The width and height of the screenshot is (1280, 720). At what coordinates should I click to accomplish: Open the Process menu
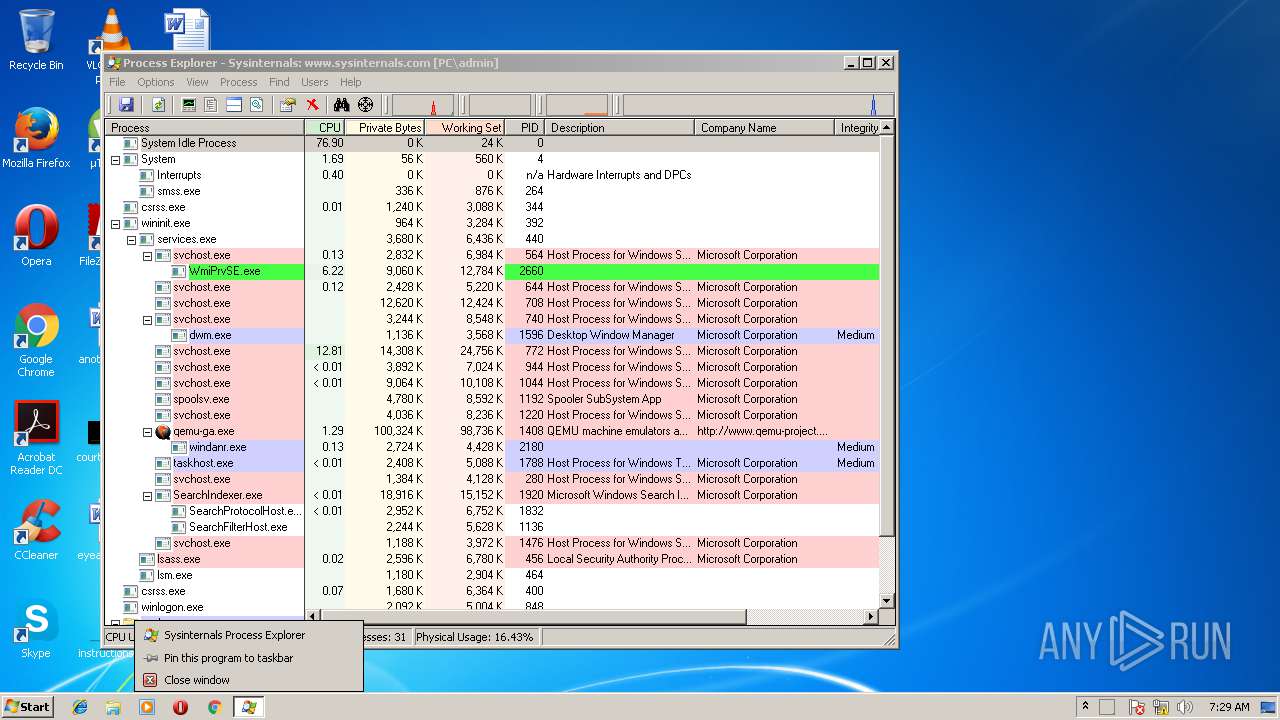(x=238, y=82)
